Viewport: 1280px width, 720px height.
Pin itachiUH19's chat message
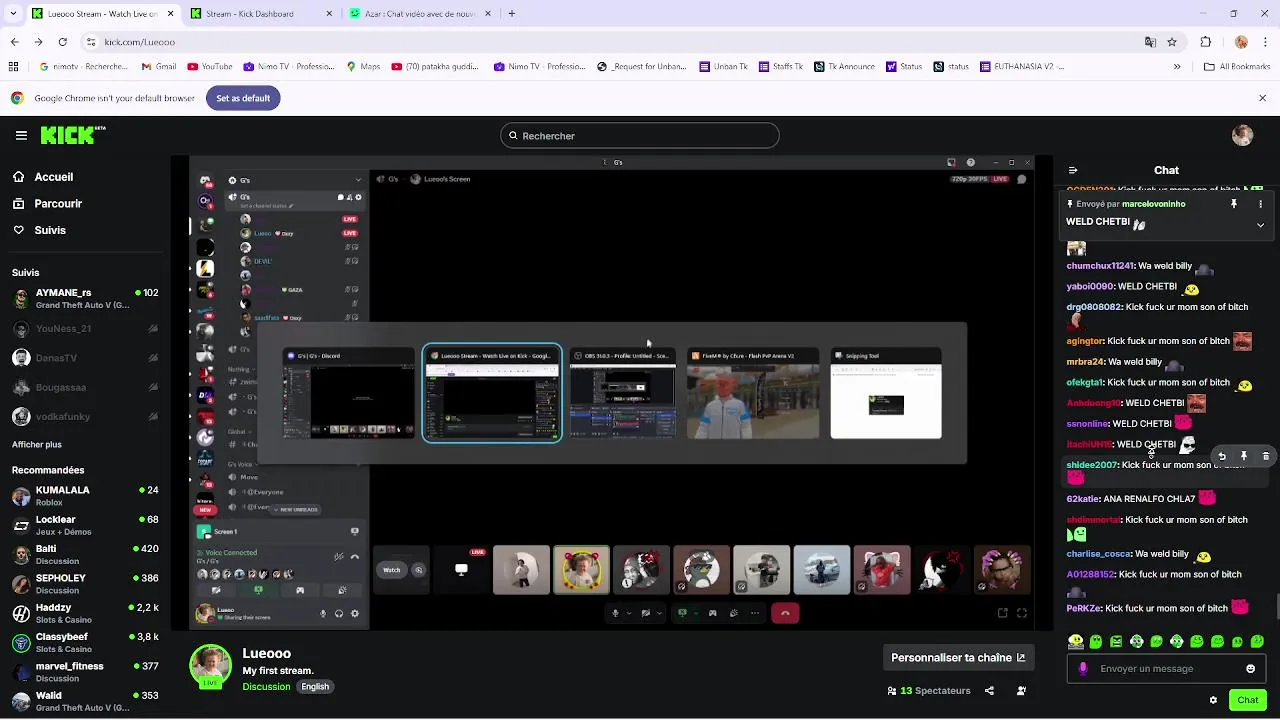point(1244,456)
